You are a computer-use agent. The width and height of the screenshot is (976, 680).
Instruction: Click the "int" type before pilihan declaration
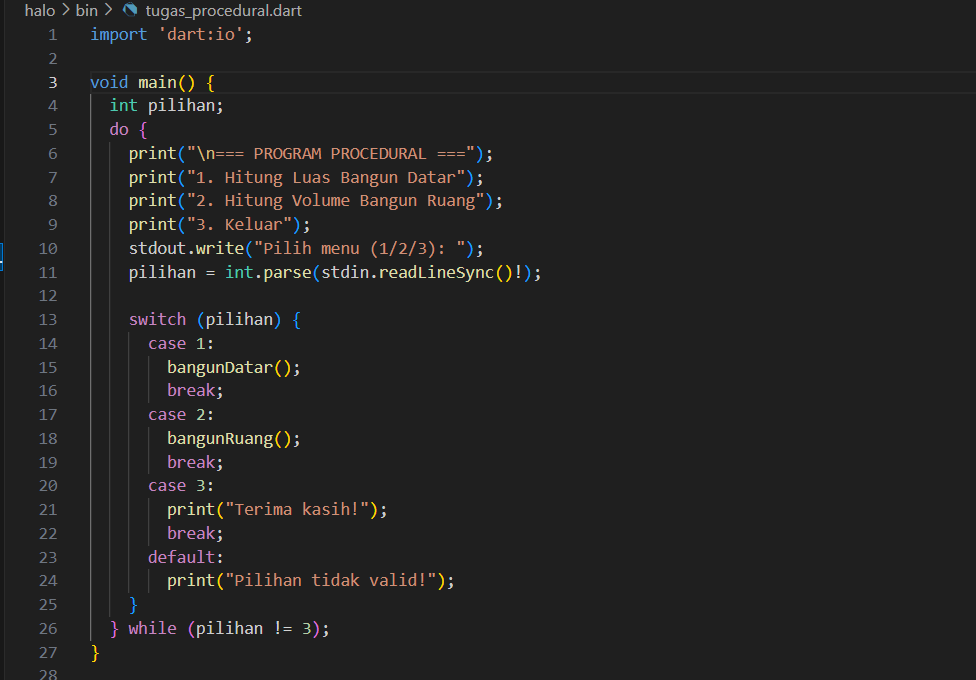124,105
